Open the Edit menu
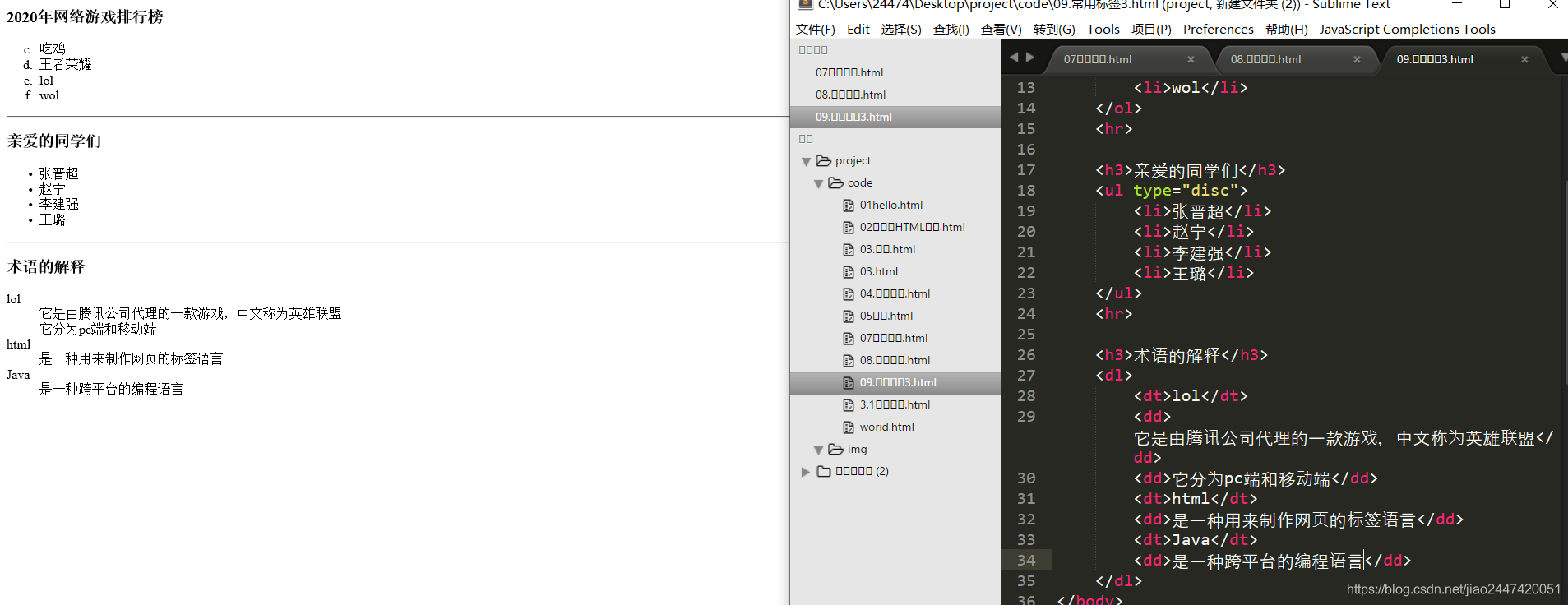 click(858, 29)
